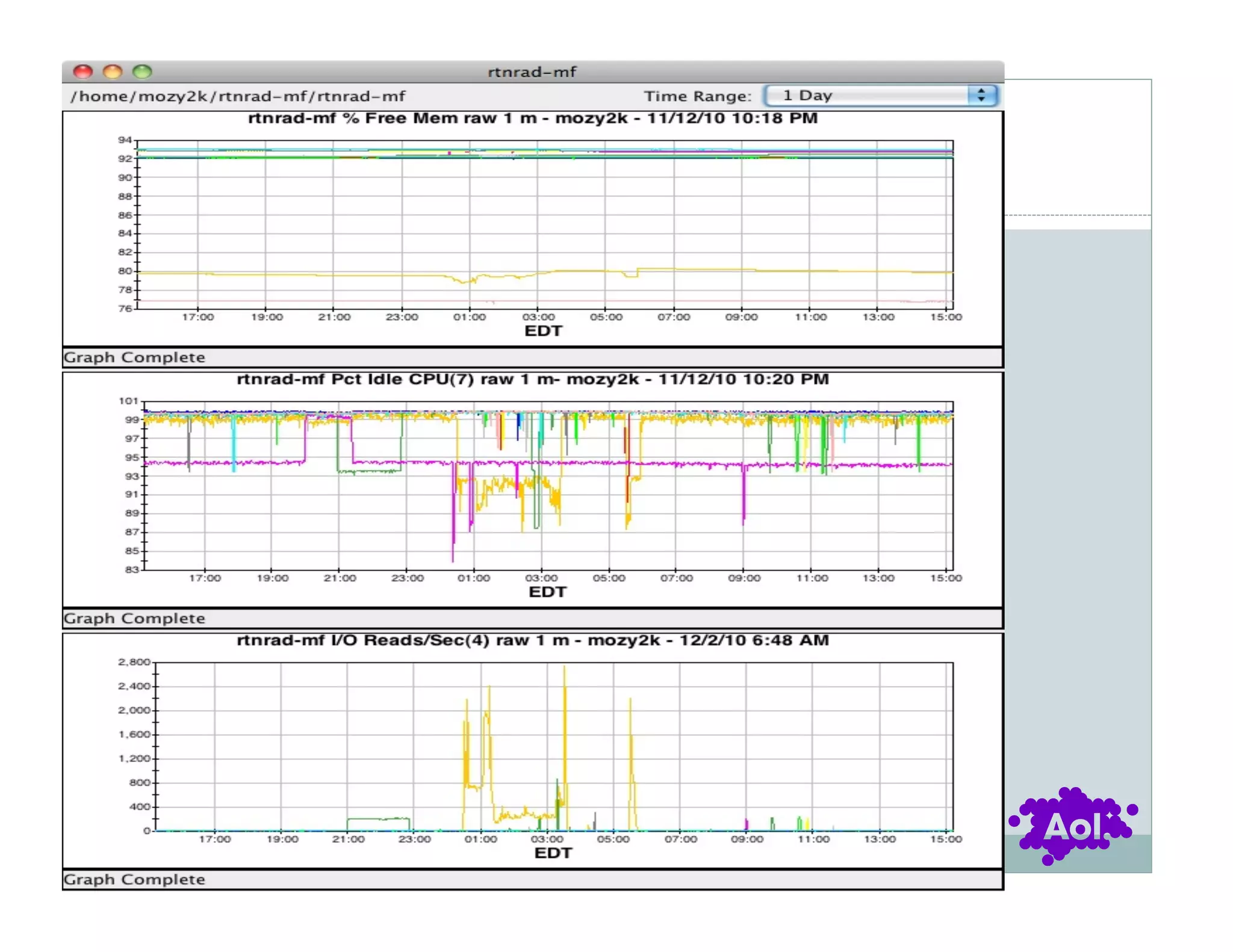The width and height of the screenshot is (1233, 952).
Task: Open the Time Range dropdown showing 1 Day
Action: tap(880, 96)
